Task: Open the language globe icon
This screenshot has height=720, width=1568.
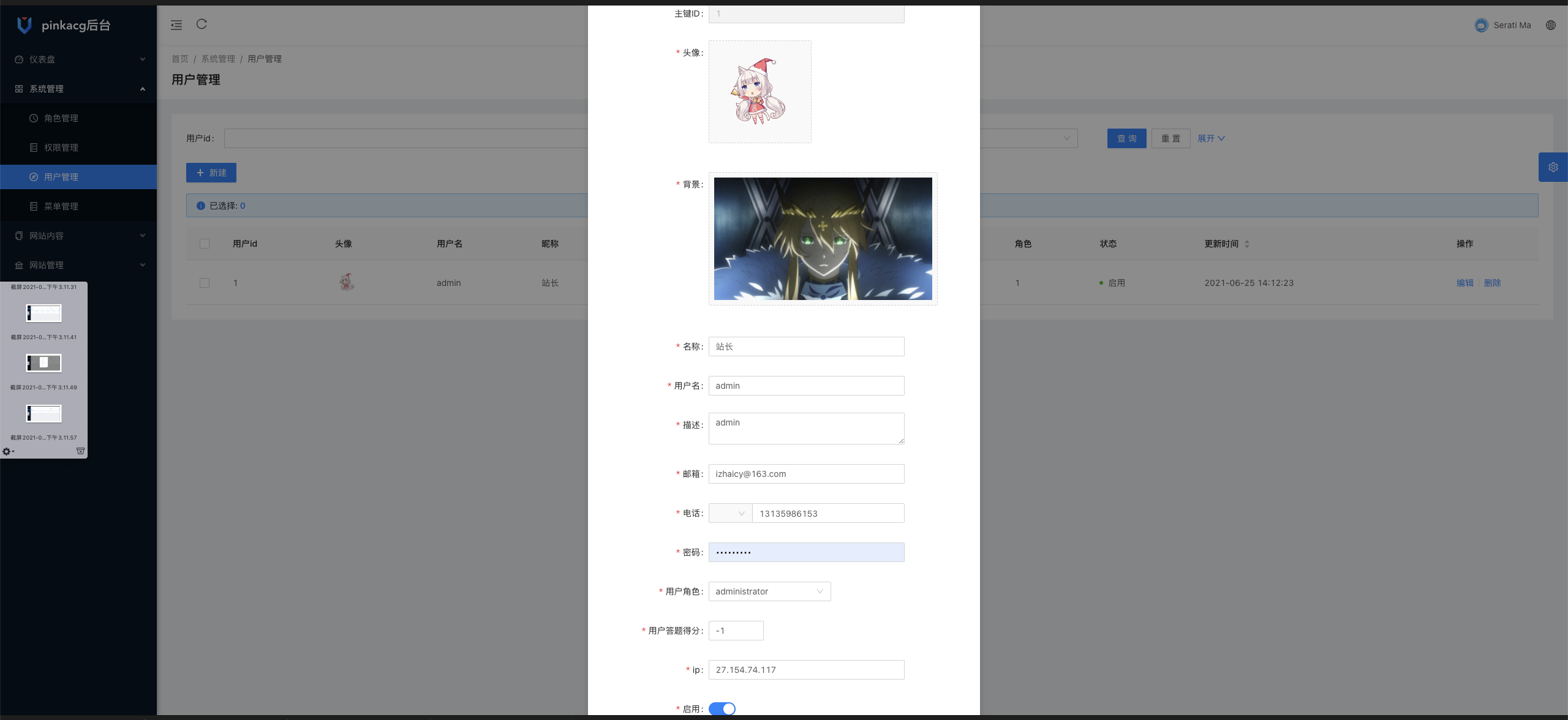Action: pos(1550,25)
